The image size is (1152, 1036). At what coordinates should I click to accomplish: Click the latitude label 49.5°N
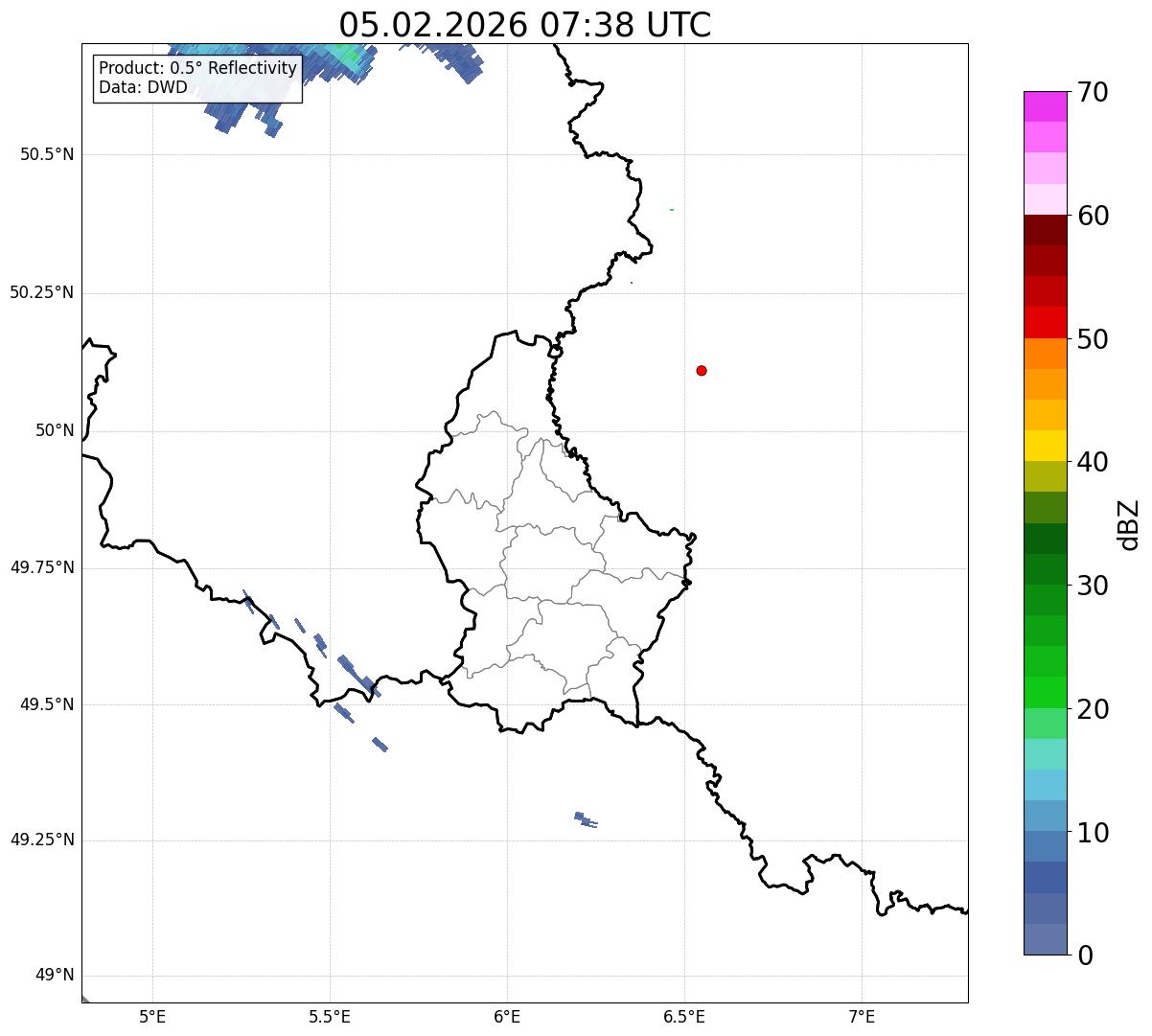click(47, 704)
